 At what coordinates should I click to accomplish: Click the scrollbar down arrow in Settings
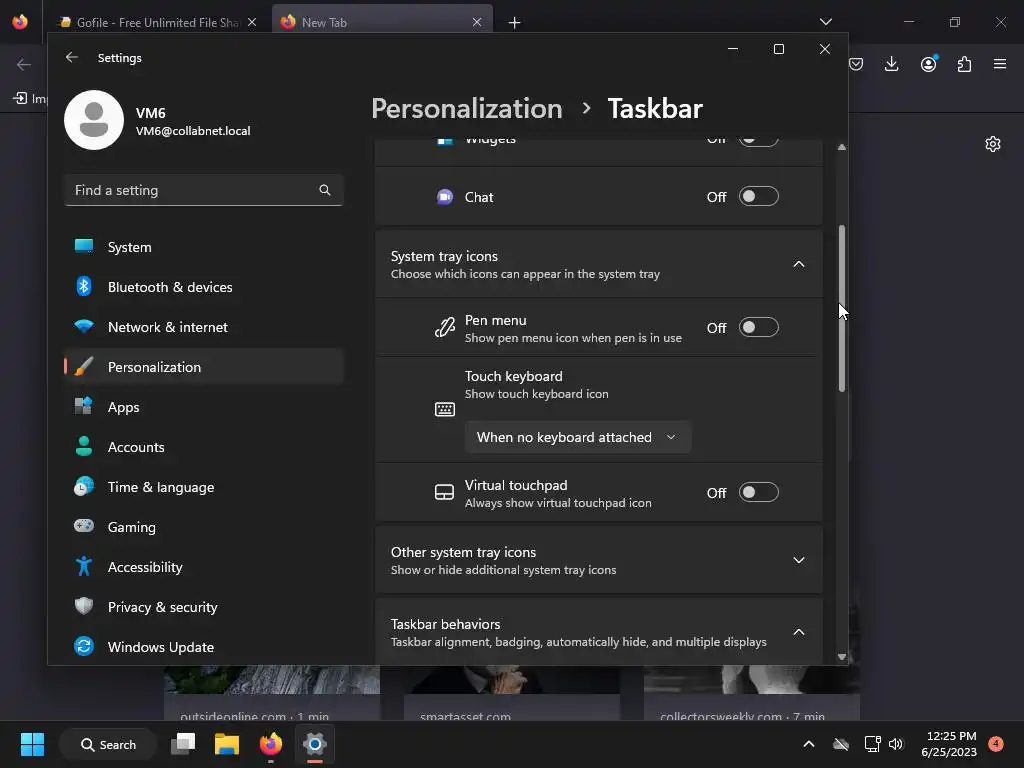842,657
